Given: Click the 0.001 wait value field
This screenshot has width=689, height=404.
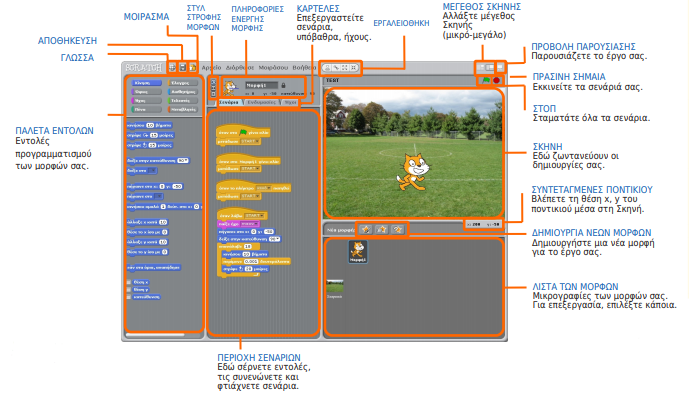Looking at the screenshot, I should pos(251,262).
